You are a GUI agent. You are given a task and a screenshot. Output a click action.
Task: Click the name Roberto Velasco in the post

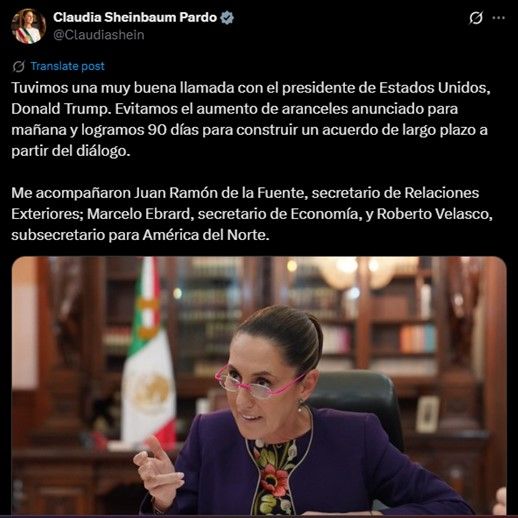tap(433, 214)
